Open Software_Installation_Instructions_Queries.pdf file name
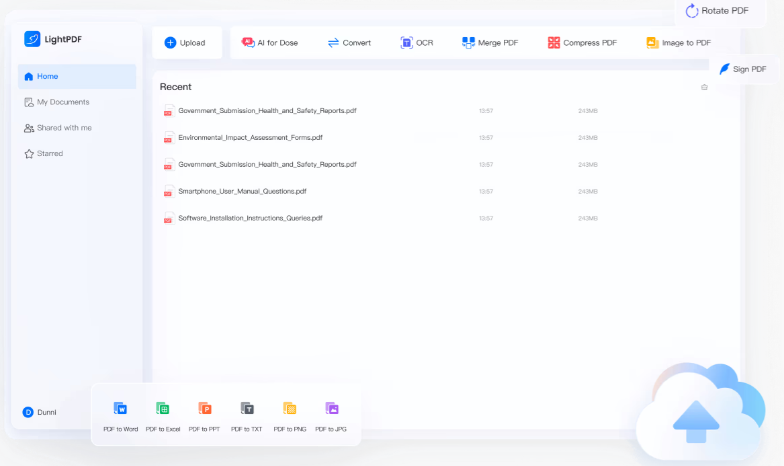The image size is (784, 466). pos(250,218)
